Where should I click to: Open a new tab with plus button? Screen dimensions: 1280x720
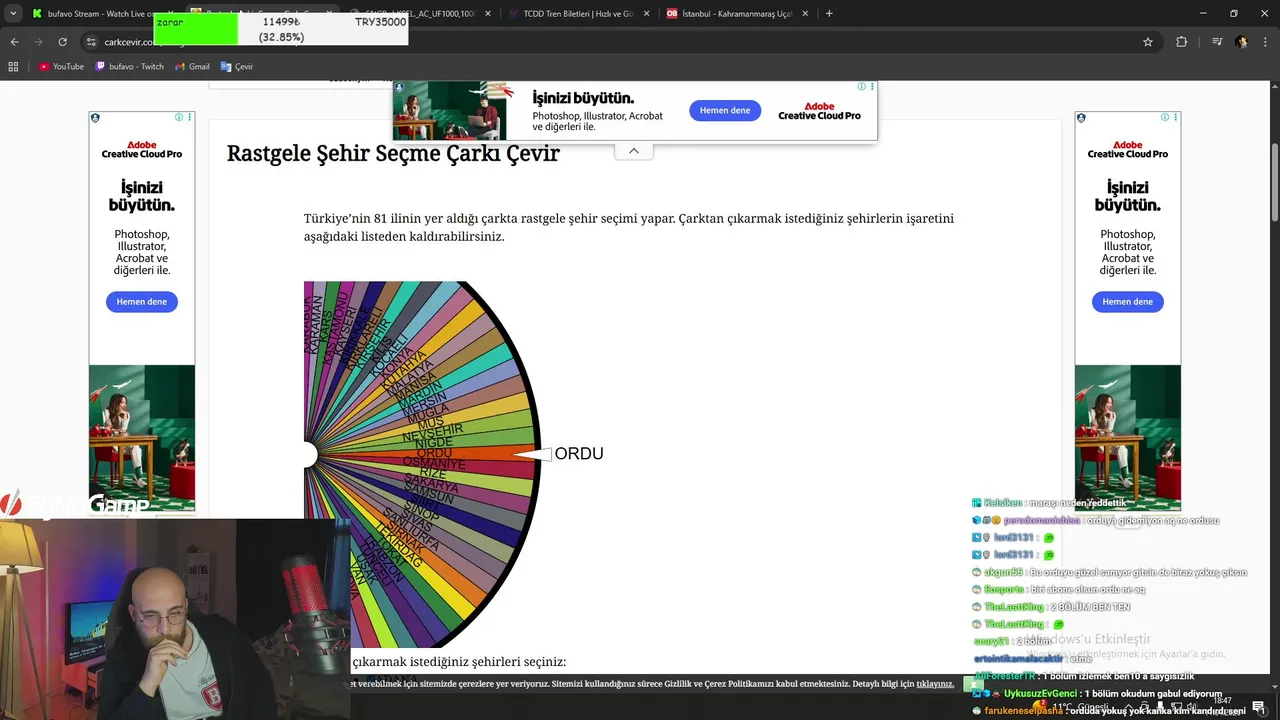(x=829, y=14)
